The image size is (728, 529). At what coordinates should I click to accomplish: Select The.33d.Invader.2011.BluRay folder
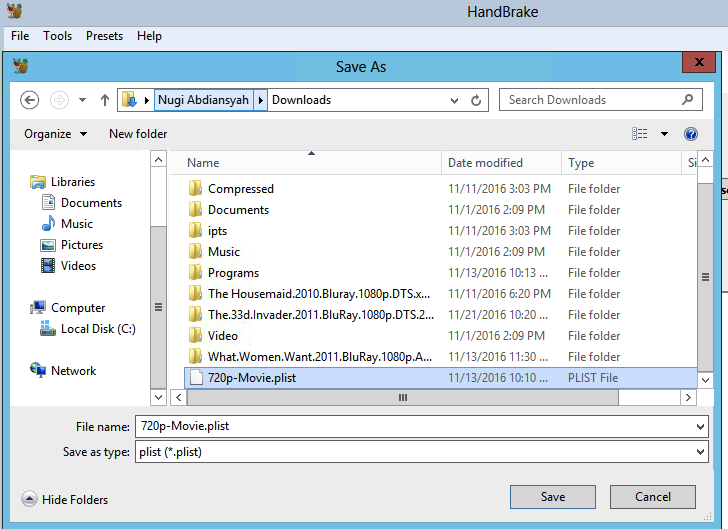point(440,314)
